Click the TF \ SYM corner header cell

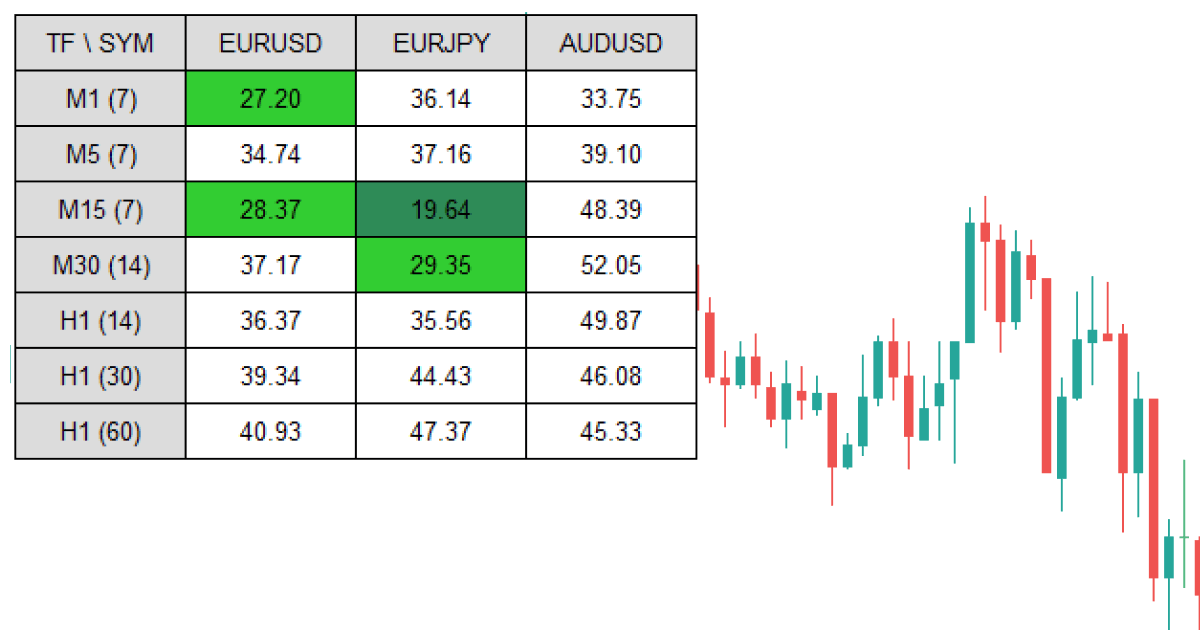tap(100, 43)
